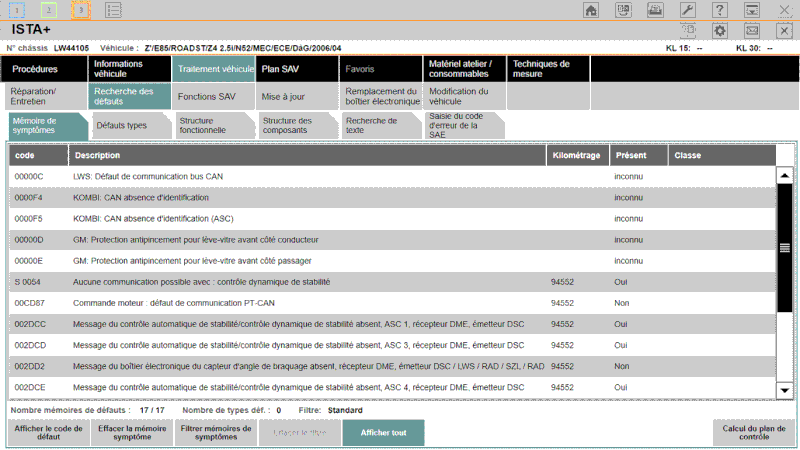Select fault 002DD2 capteur d'angle de braquage
Image resolution: width=800 pixels, height=450 pixels.
click(392, 366)
